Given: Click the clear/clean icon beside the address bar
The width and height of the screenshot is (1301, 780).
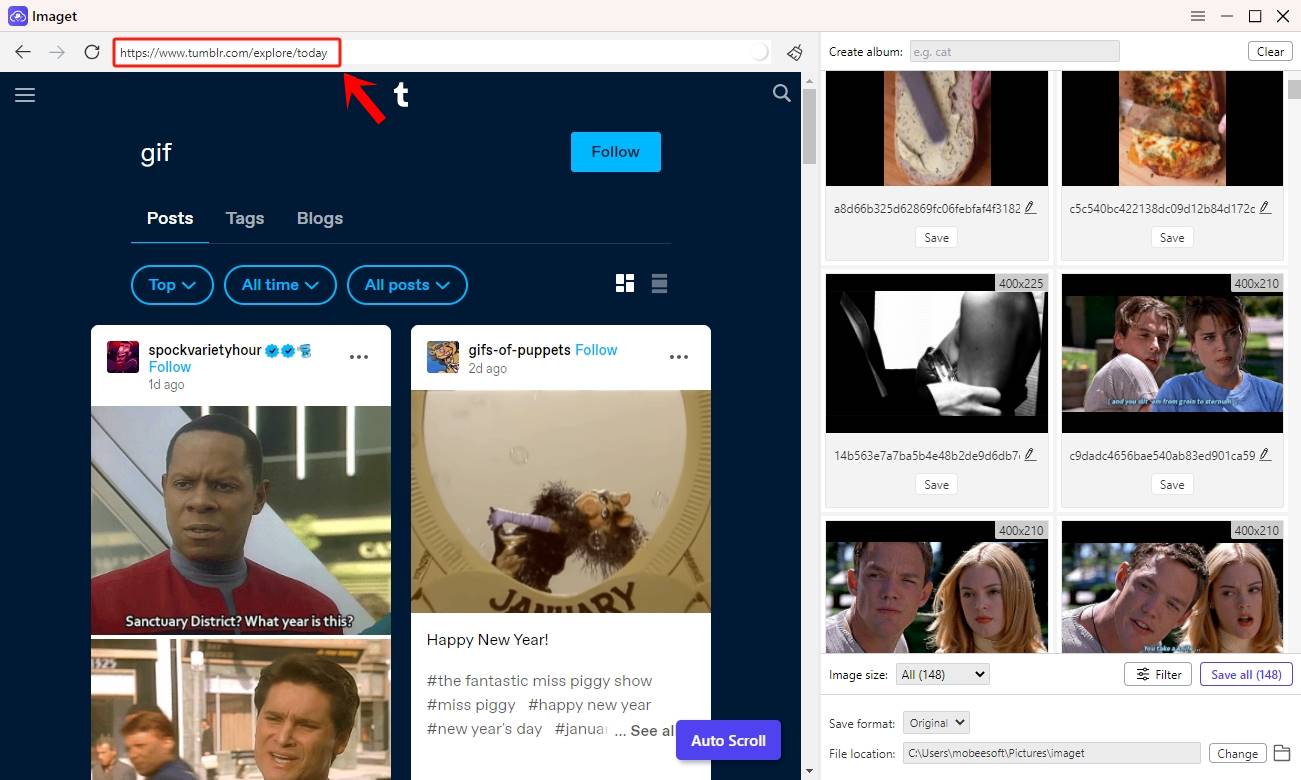Looking at the screenshot, I should (795, 52).
